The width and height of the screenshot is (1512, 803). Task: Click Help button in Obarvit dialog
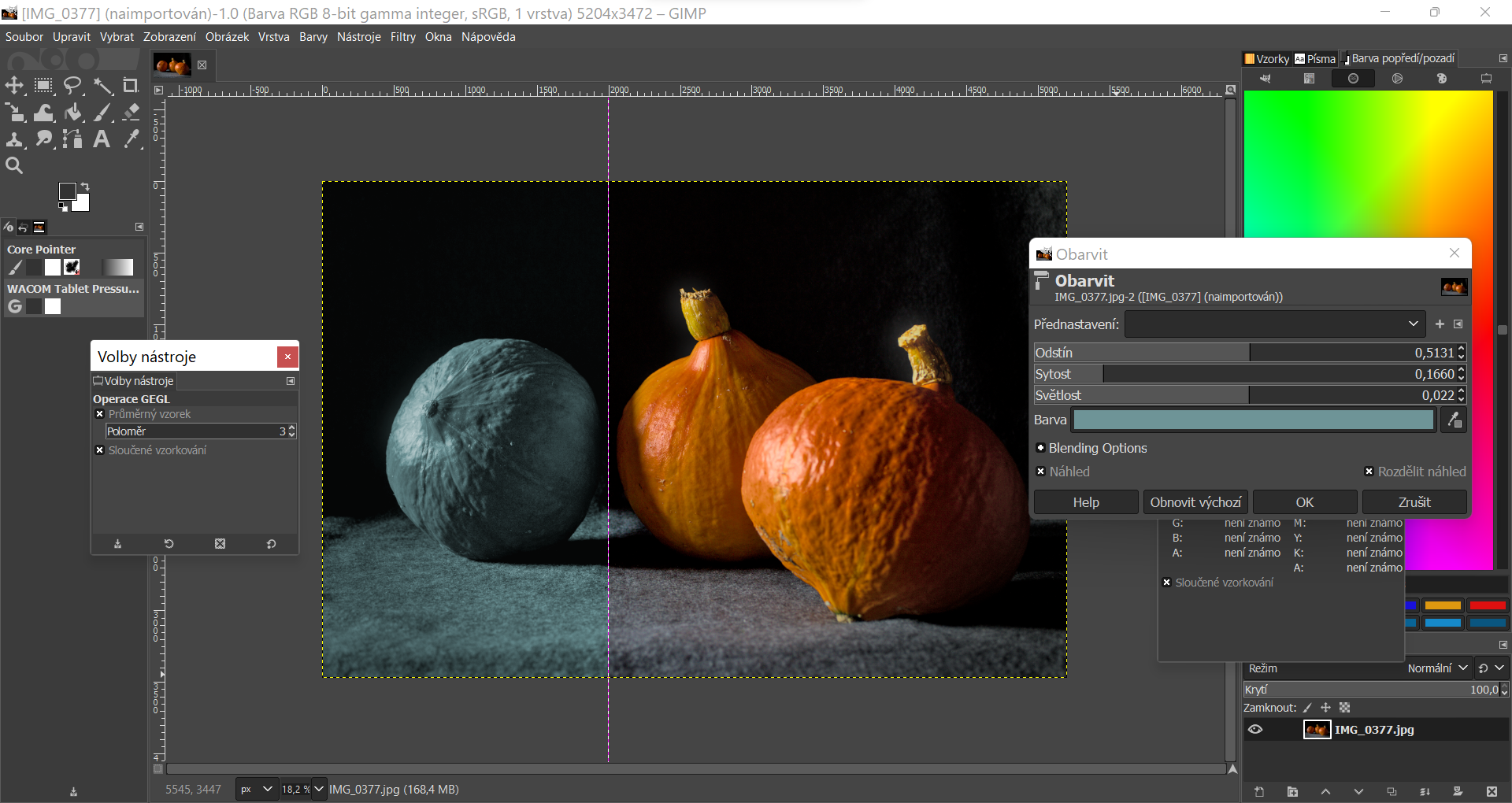tap(1086, 502)
